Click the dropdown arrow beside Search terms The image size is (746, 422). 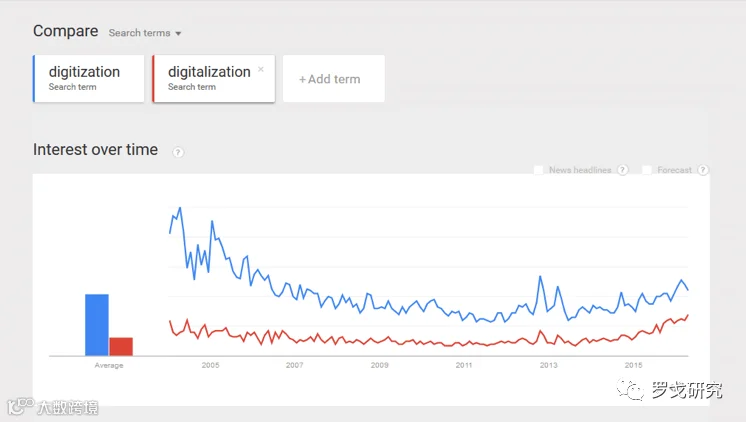pyautogui.click(x=178, y=34)
